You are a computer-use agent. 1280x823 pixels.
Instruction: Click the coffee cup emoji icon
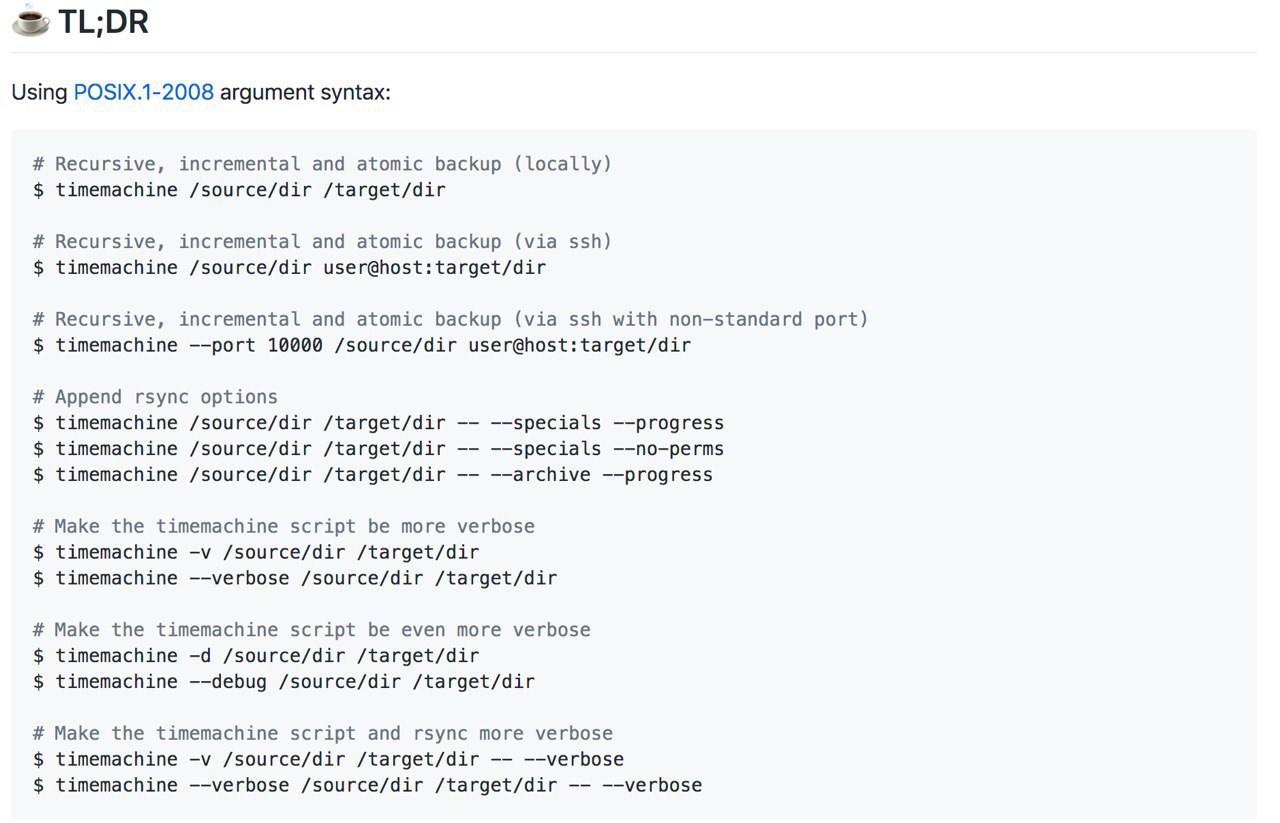(30, 20)
